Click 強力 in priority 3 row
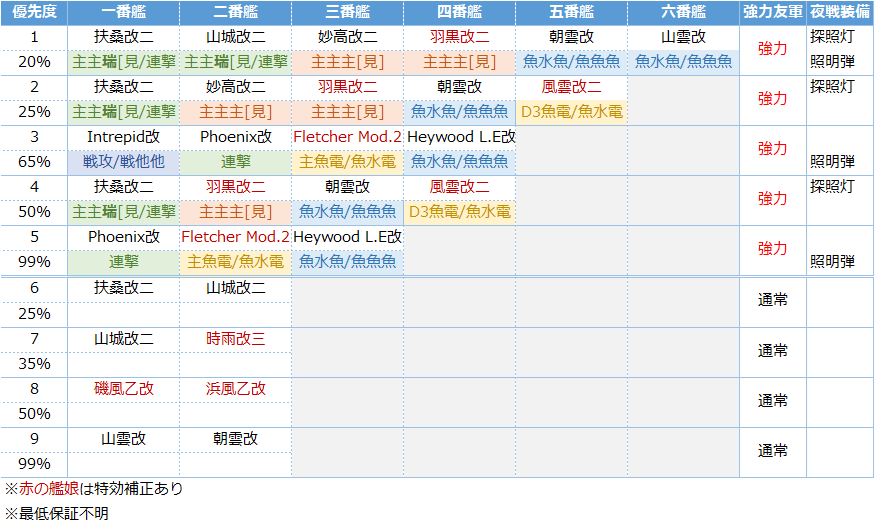Viewport: 874px width, 528px height. tap(773, 149)
